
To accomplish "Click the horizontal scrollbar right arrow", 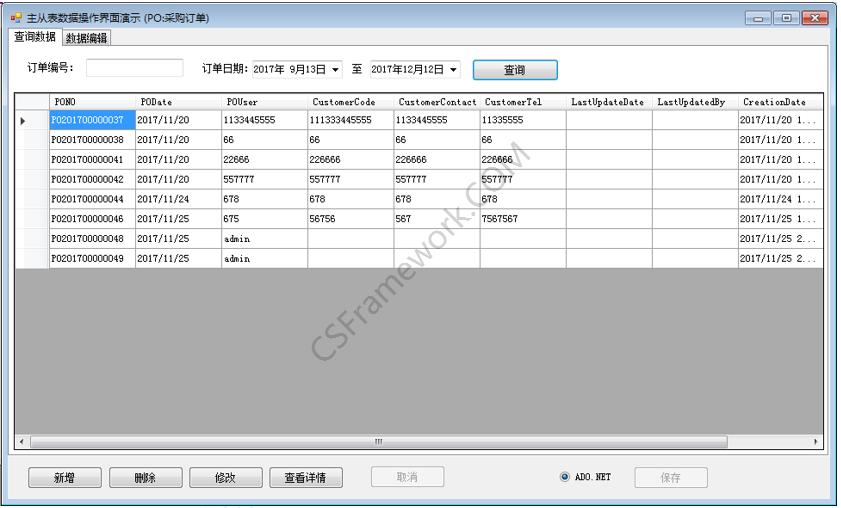I will (x=816, y=441).
